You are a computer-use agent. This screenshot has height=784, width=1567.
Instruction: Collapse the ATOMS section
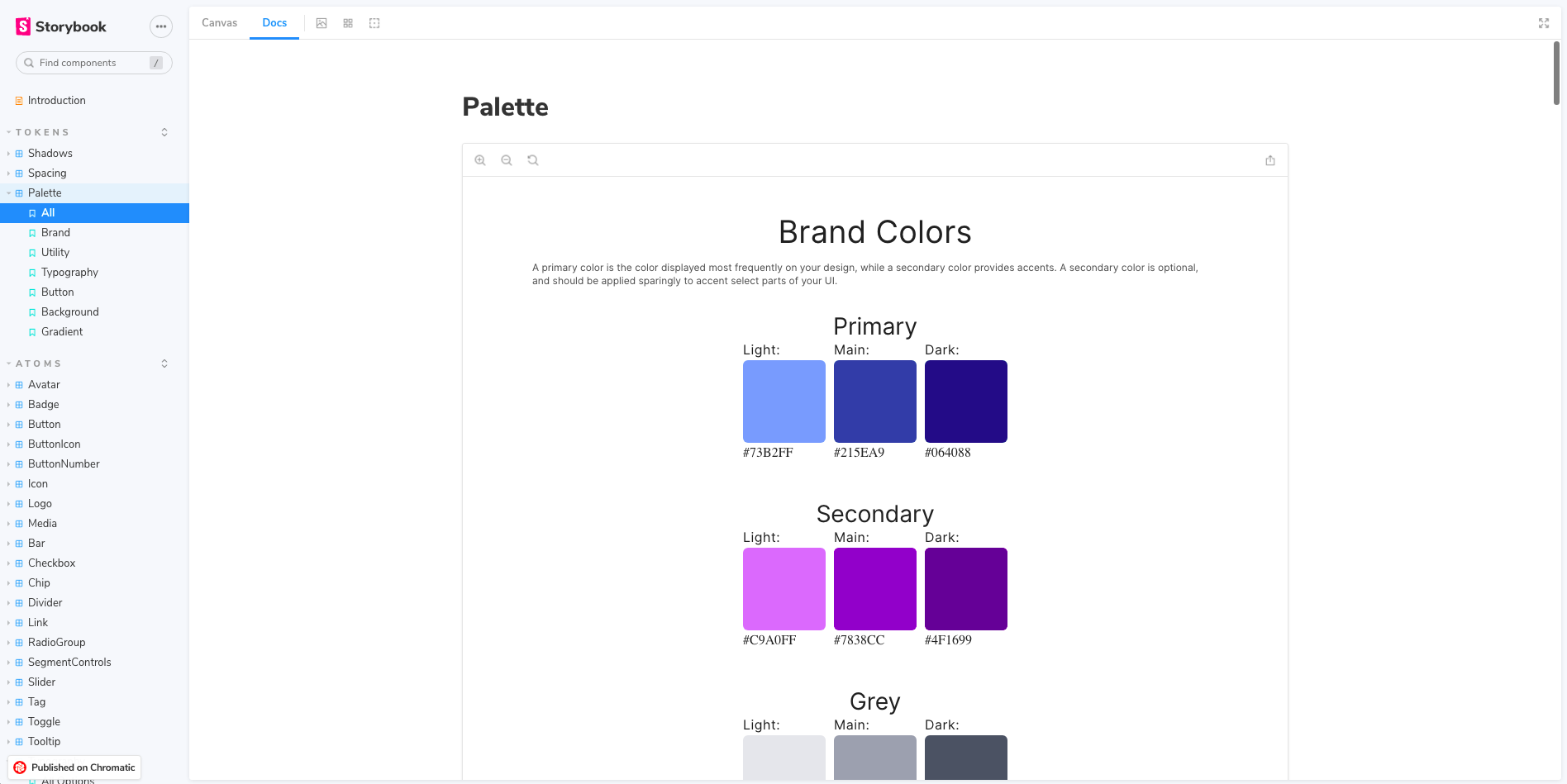(x=164, y=363)
